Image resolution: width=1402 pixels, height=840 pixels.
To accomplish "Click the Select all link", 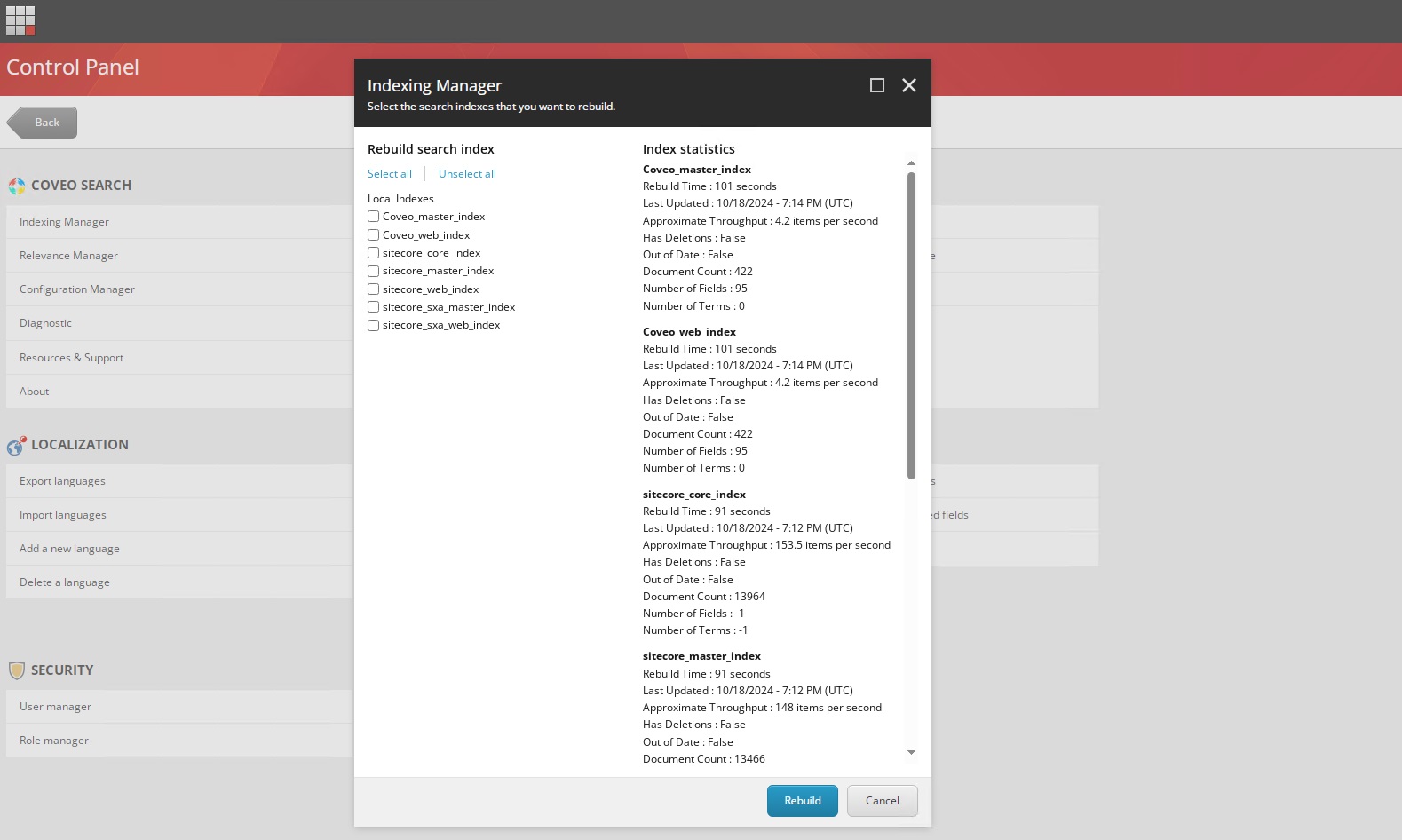I will click(x=390, y=174).
